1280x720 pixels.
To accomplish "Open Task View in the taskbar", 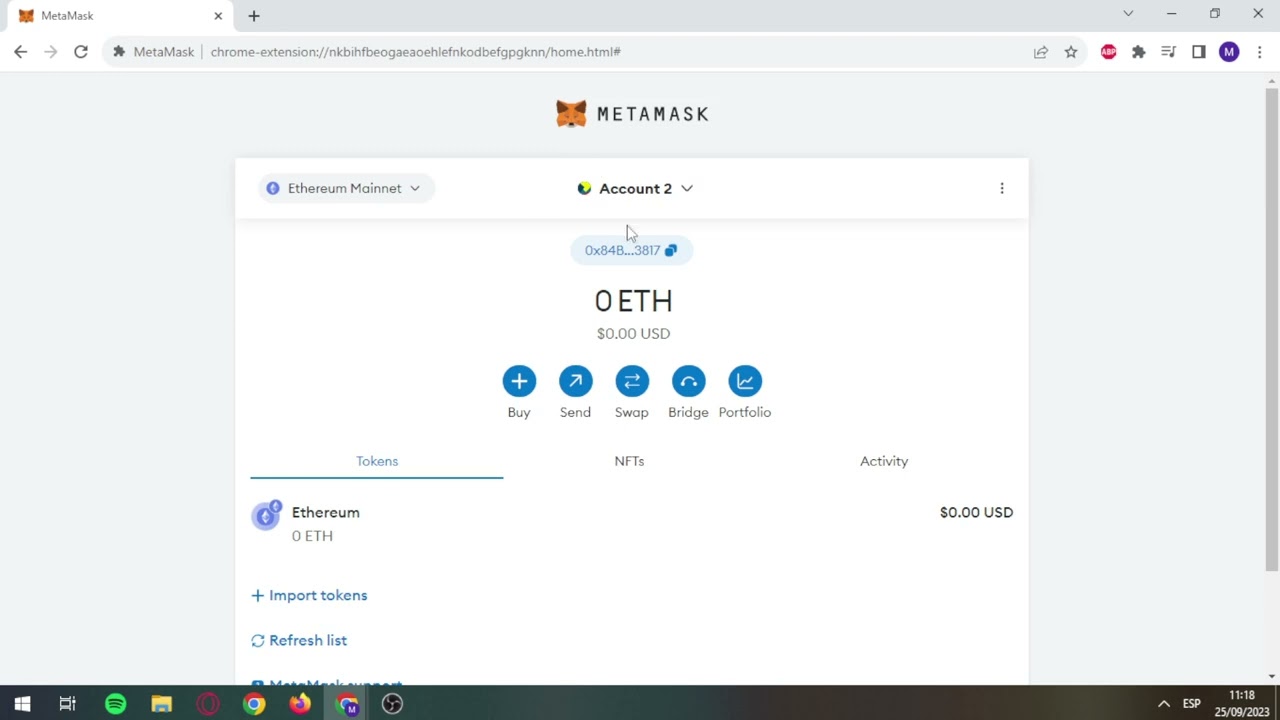I will [68, 704].
